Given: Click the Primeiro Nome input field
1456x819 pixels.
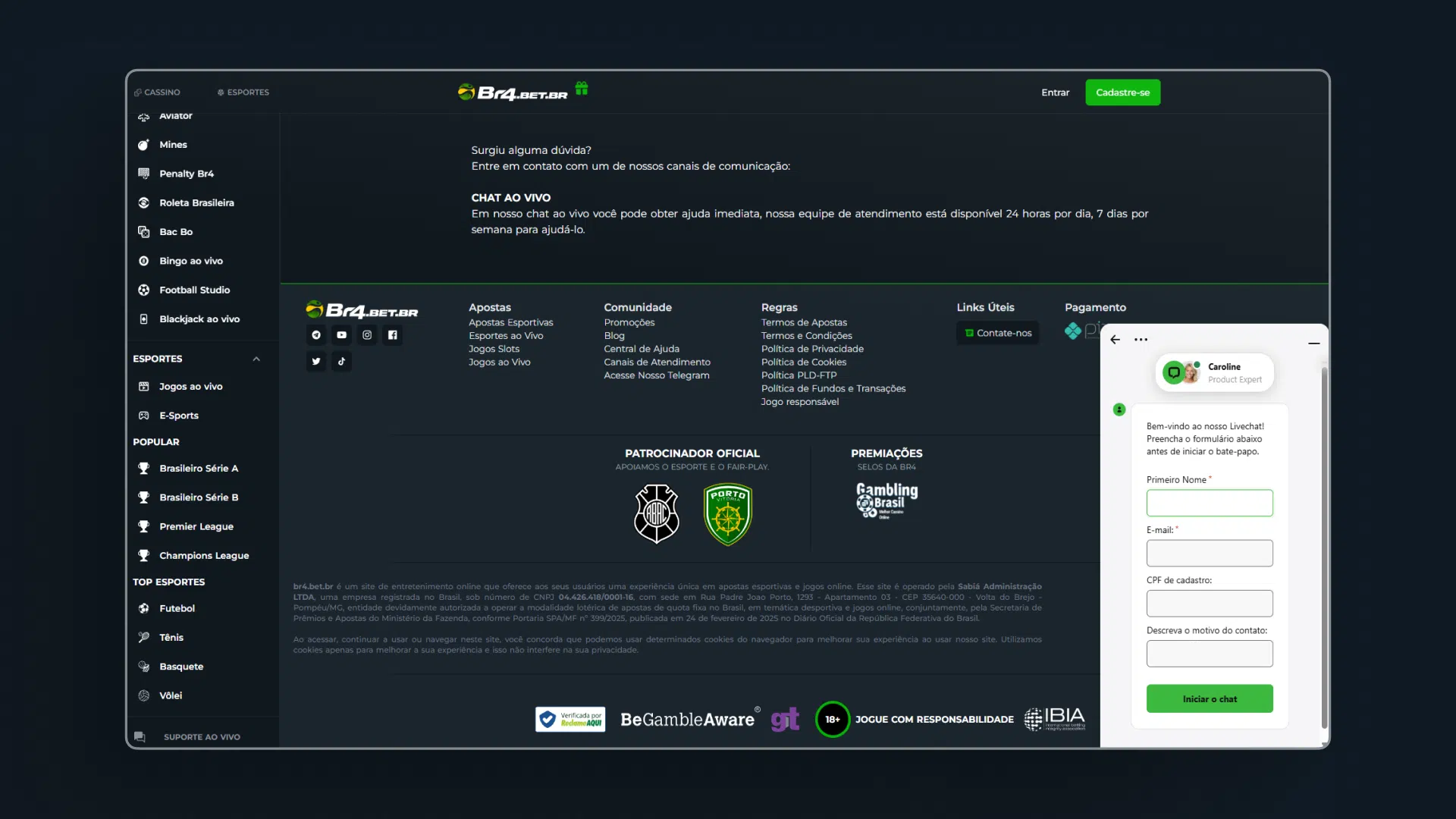Looking at the screenshot, I should [1209, 503].
